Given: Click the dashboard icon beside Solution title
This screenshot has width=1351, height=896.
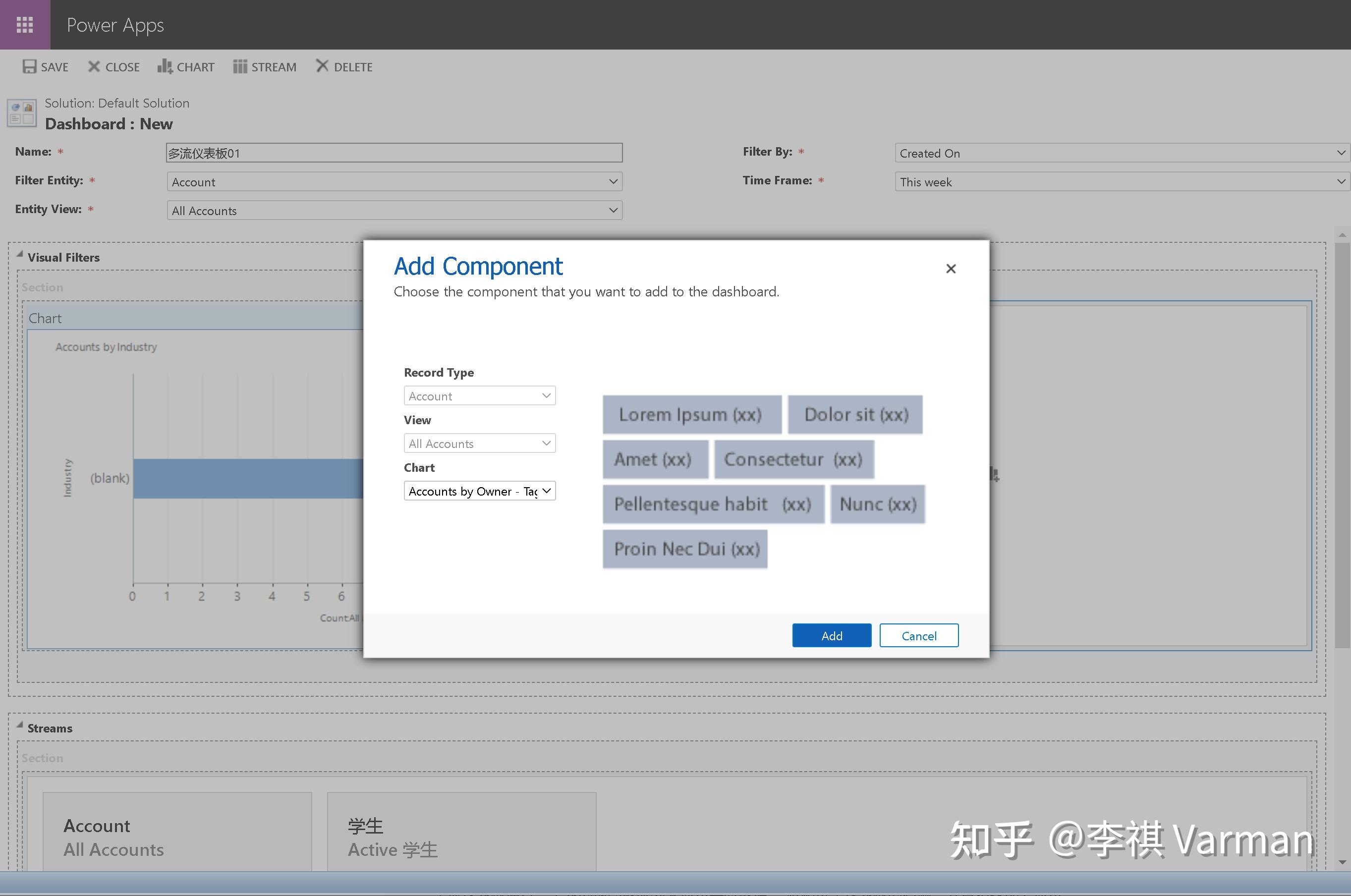Looking at the screenshot, I should click(22, 112).
